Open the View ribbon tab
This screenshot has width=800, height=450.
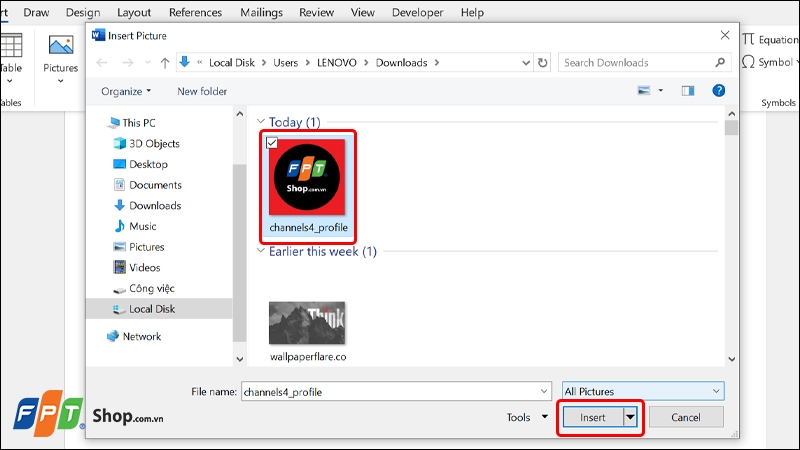pyautogui.click(x=363, y=12)
